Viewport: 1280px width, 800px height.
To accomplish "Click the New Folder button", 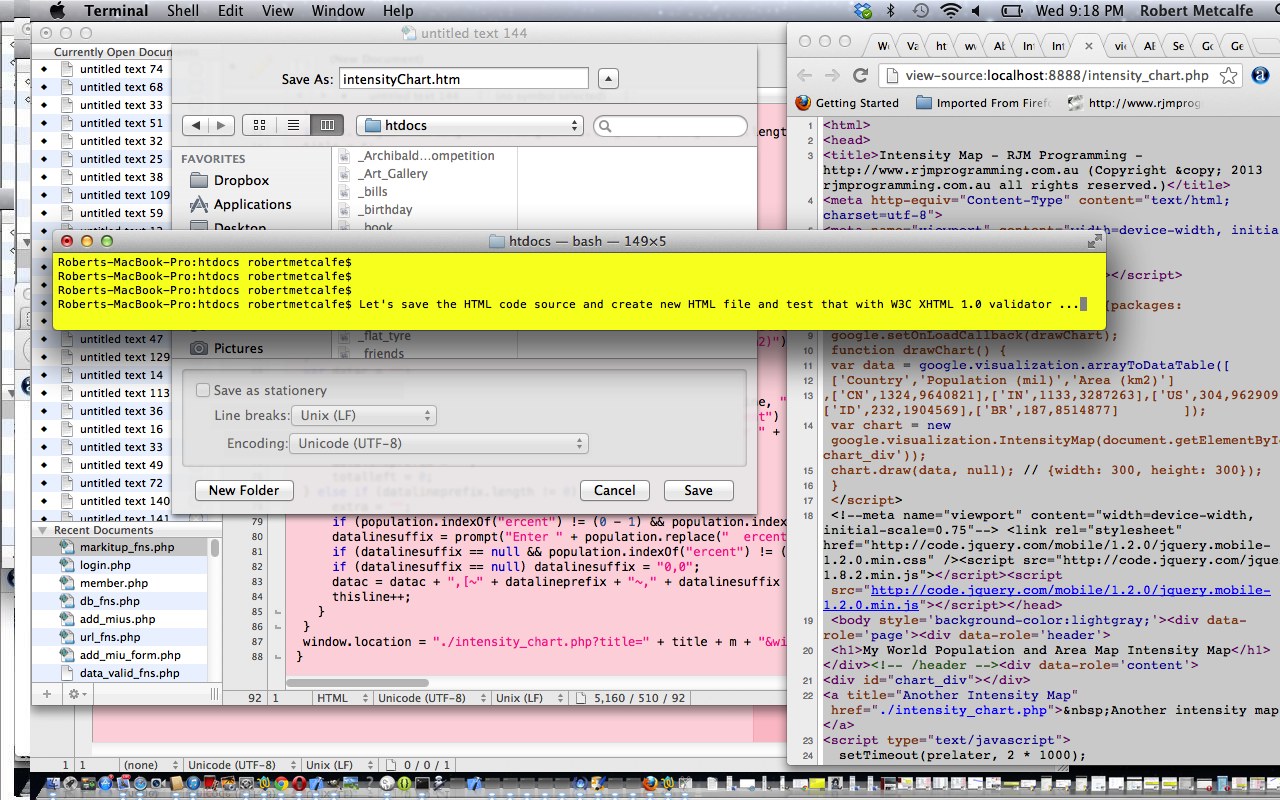I will coord(244,490).
